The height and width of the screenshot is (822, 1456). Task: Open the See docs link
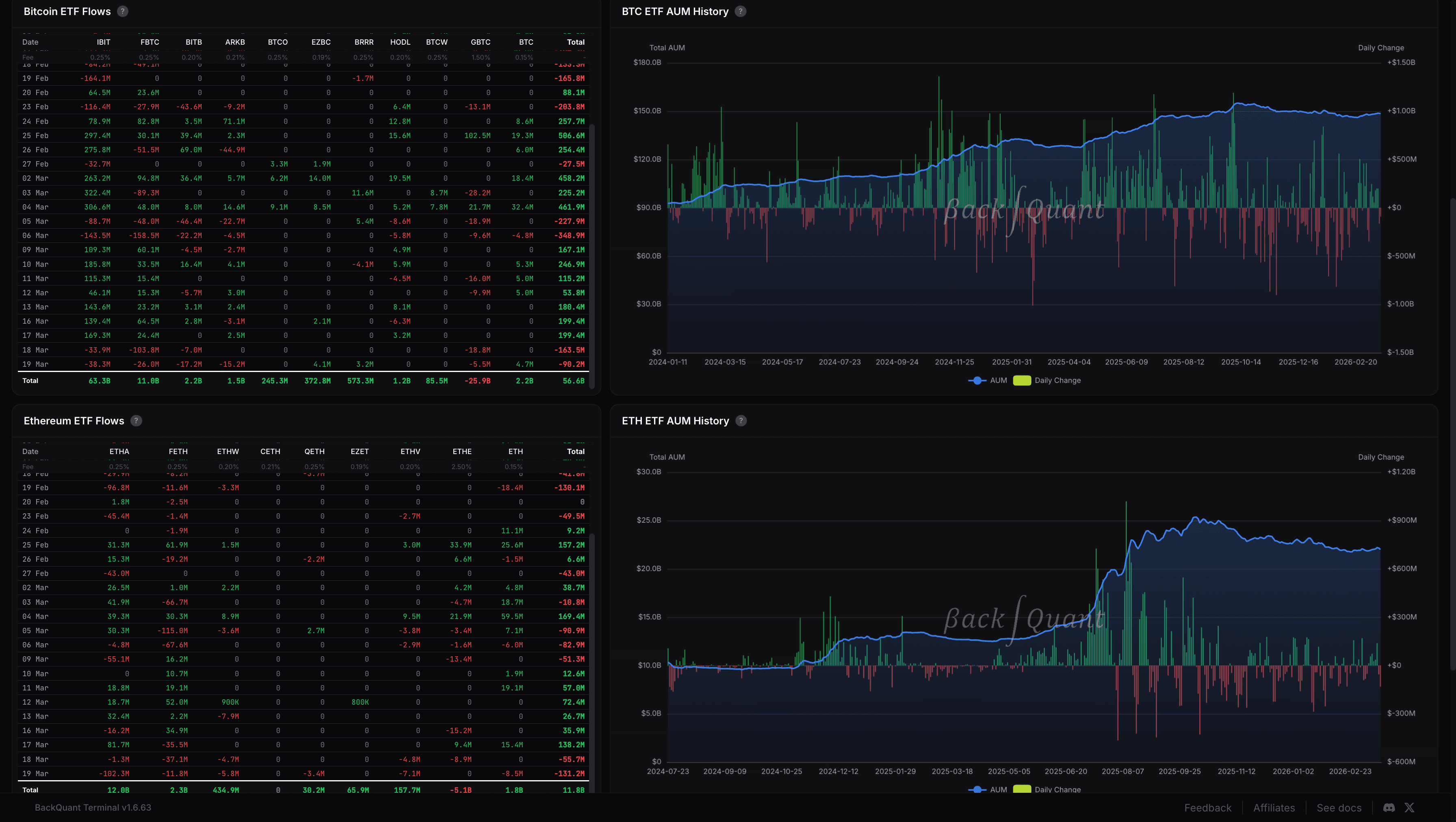click(x=1339, y=807)
